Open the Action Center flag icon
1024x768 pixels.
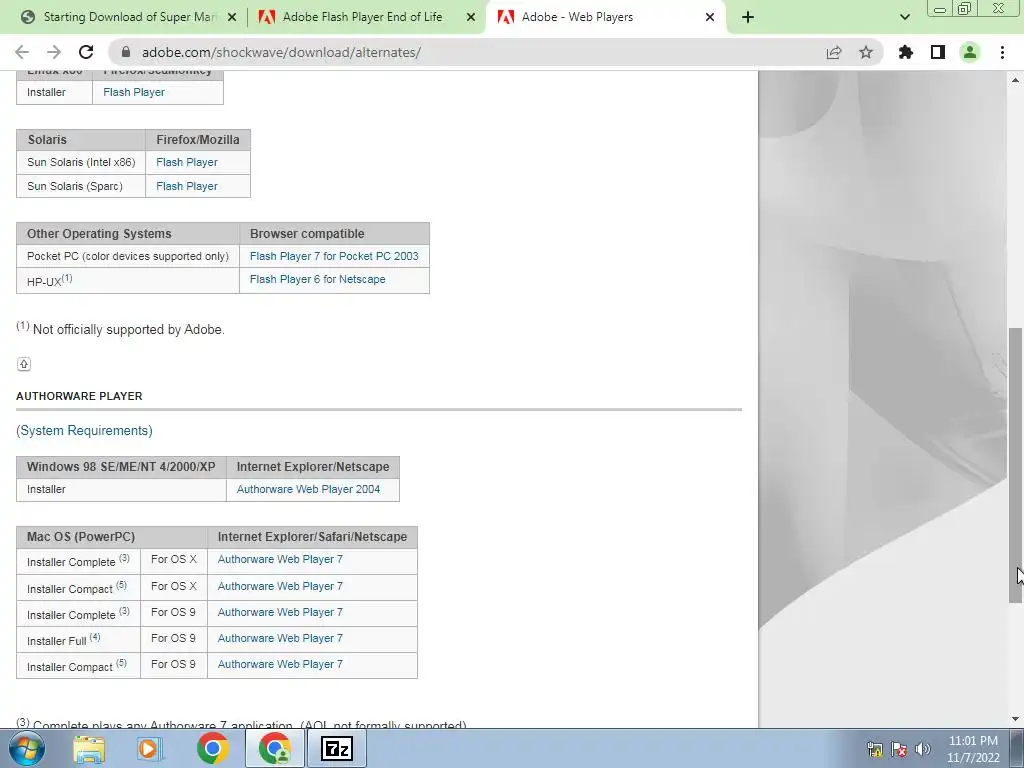(x=899, y=750)
